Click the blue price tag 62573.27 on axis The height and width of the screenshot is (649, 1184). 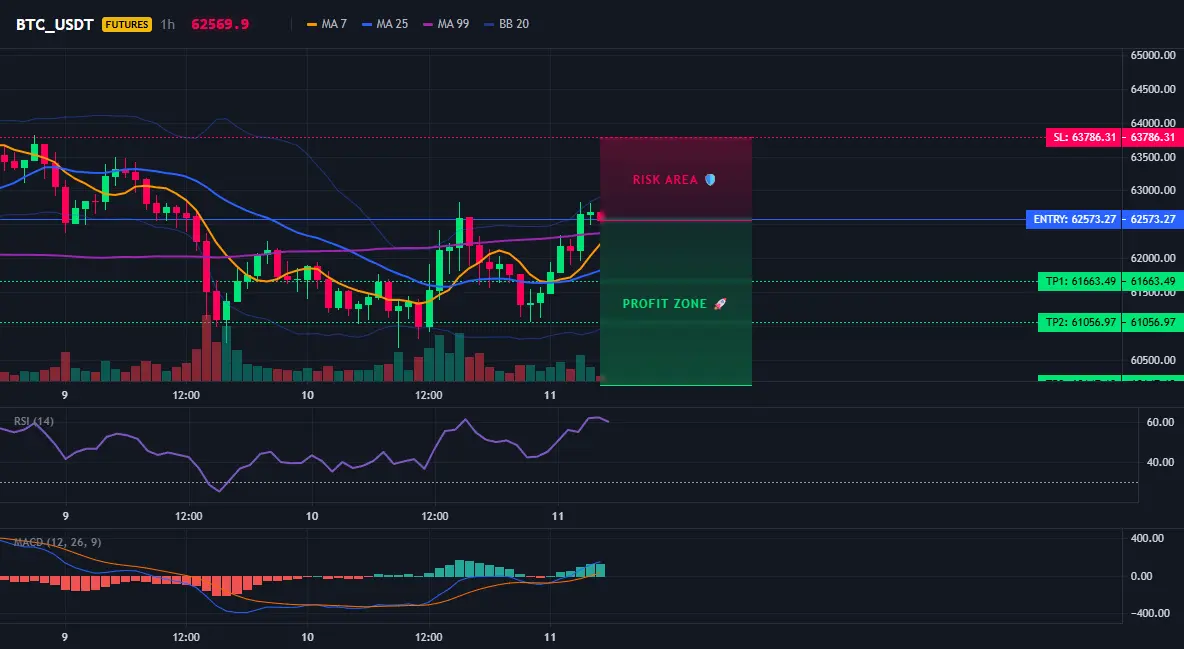[1152, 220]
